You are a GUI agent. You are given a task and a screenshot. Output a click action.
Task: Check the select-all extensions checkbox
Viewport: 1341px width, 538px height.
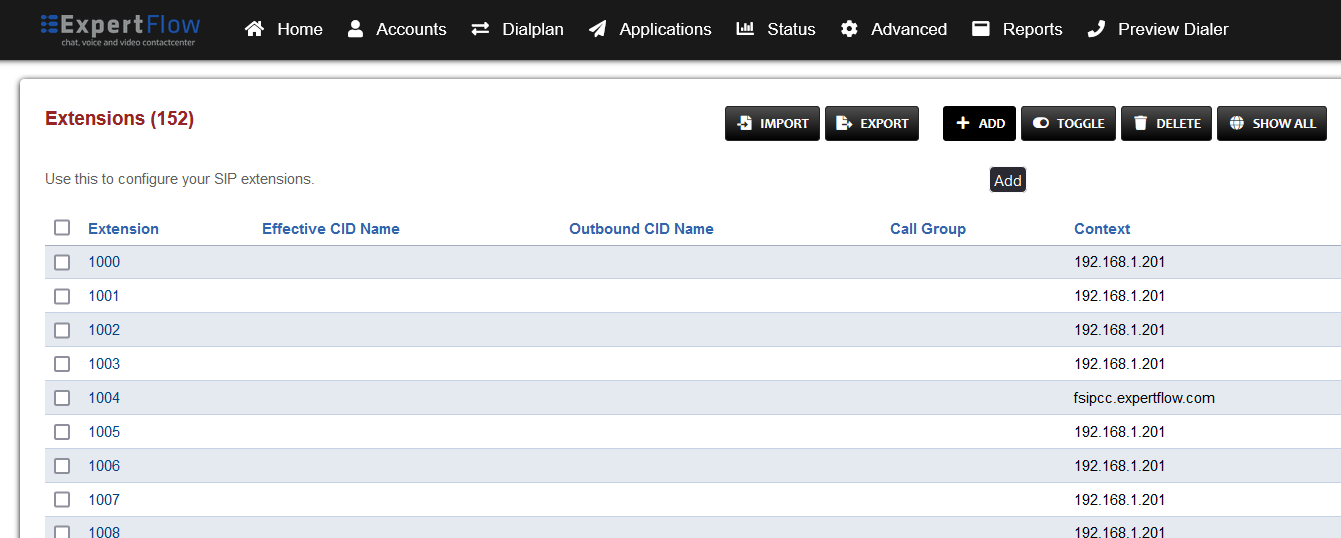pyautogui.click(x=62, y=228)
